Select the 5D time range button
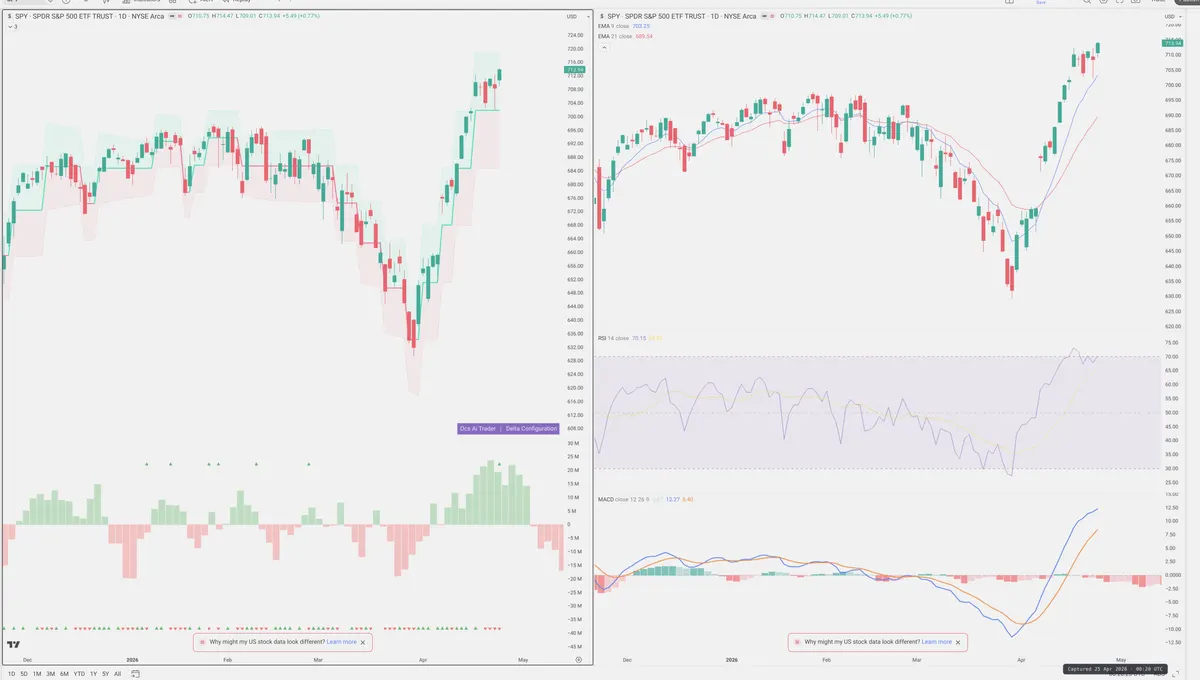This screenshot has height=680, width=1200. 24,674
